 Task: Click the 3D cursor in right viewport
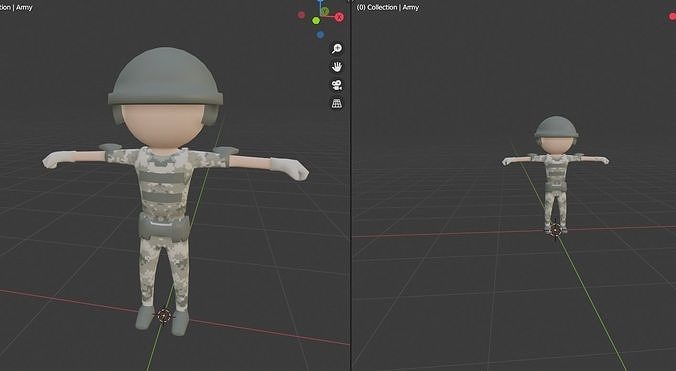click(x=556, y=230)
